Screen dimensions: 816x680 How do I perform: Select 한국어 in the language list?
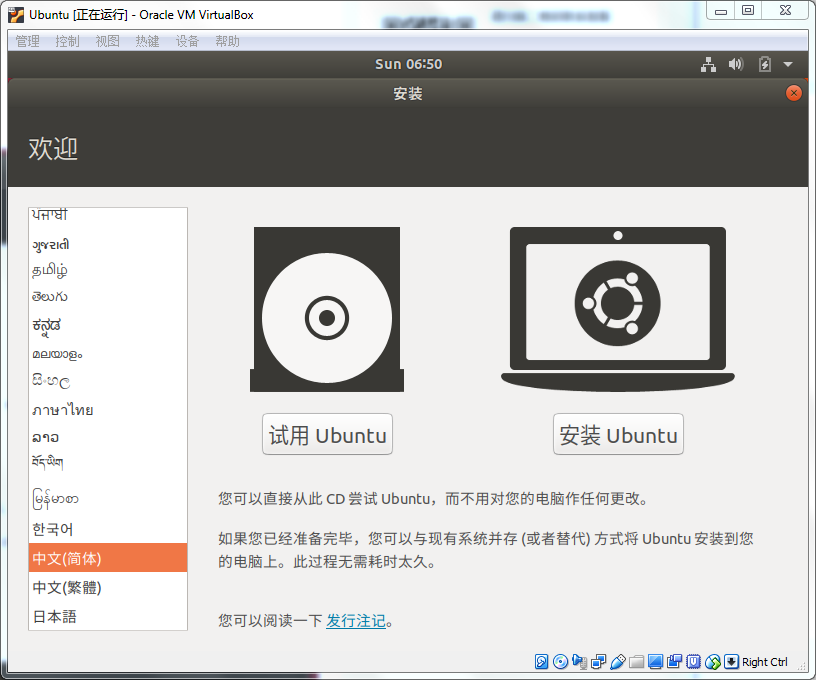pyautogui.click(x=108, y=529)
